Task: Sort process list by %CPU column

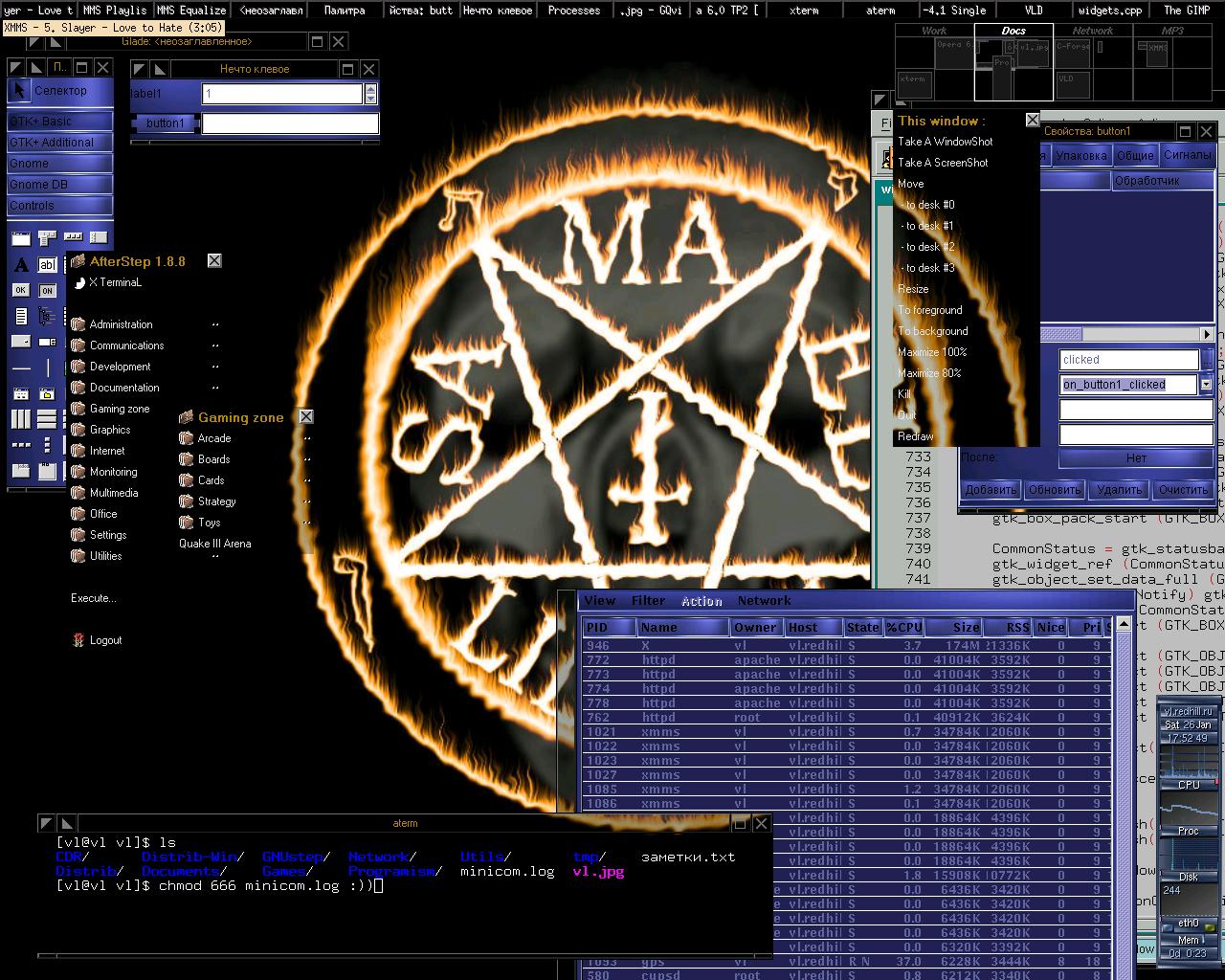Action: (903, 628)
